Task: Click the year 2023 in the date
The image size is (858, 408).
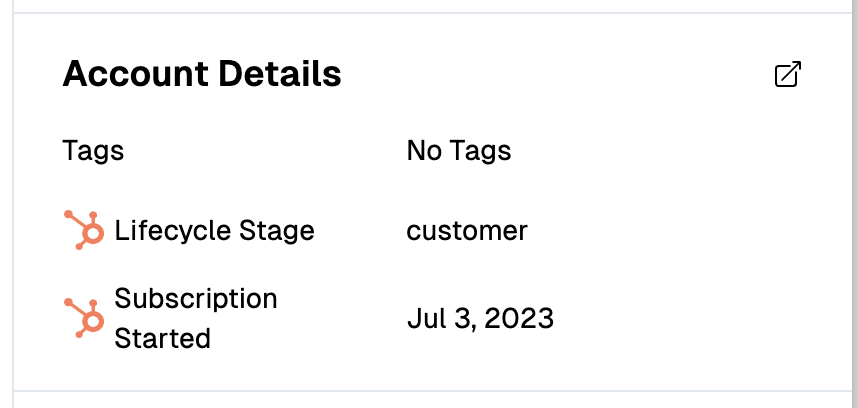Action: pos(519,318)
